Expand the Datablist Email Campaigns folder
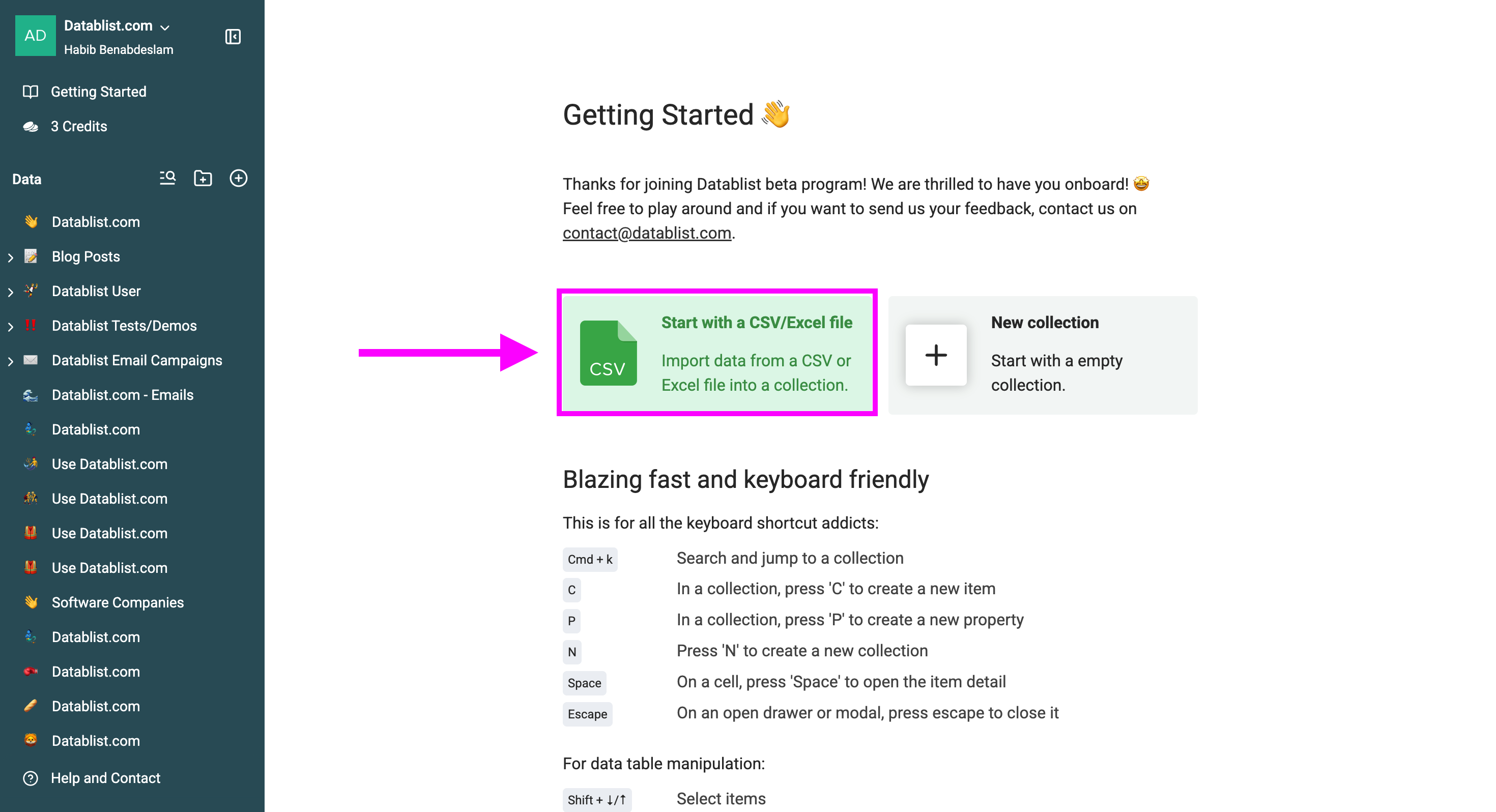Screen dimensions: 1496x812 11,361
